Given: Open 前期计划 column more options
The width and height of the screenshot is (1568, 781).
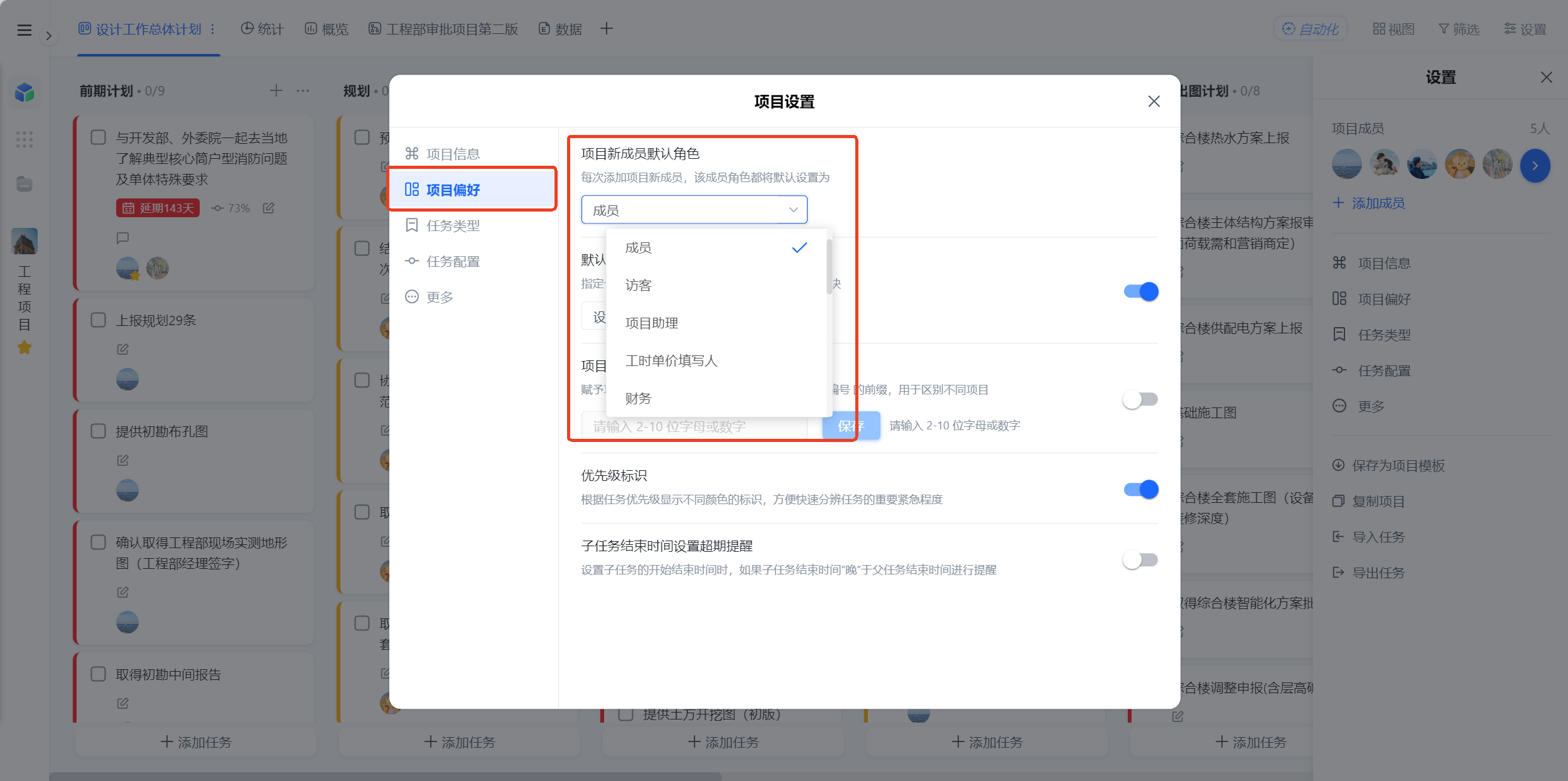Looking at the screenshot, I should (303, 90).
